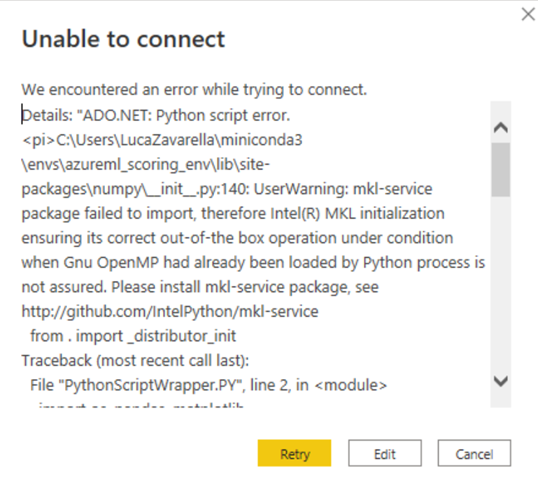Click the 'package failed to import' line

(233, 214)
